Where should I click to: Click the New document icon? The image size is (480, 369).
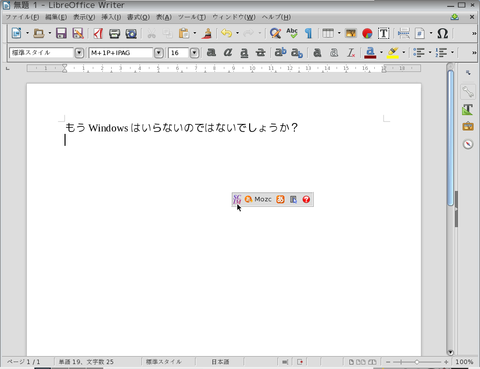pos(16,33)
